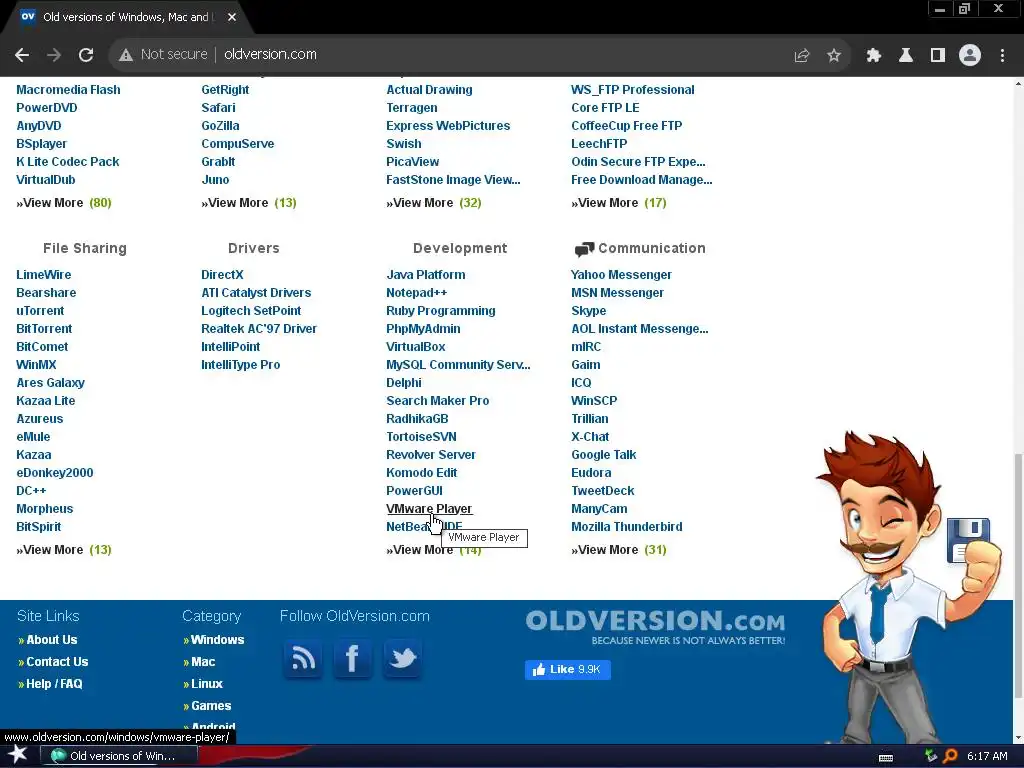The width and height of the screenshot is (1024, 768).
Task: Open the eDonkey2000 link
Action: coord(55,473)
